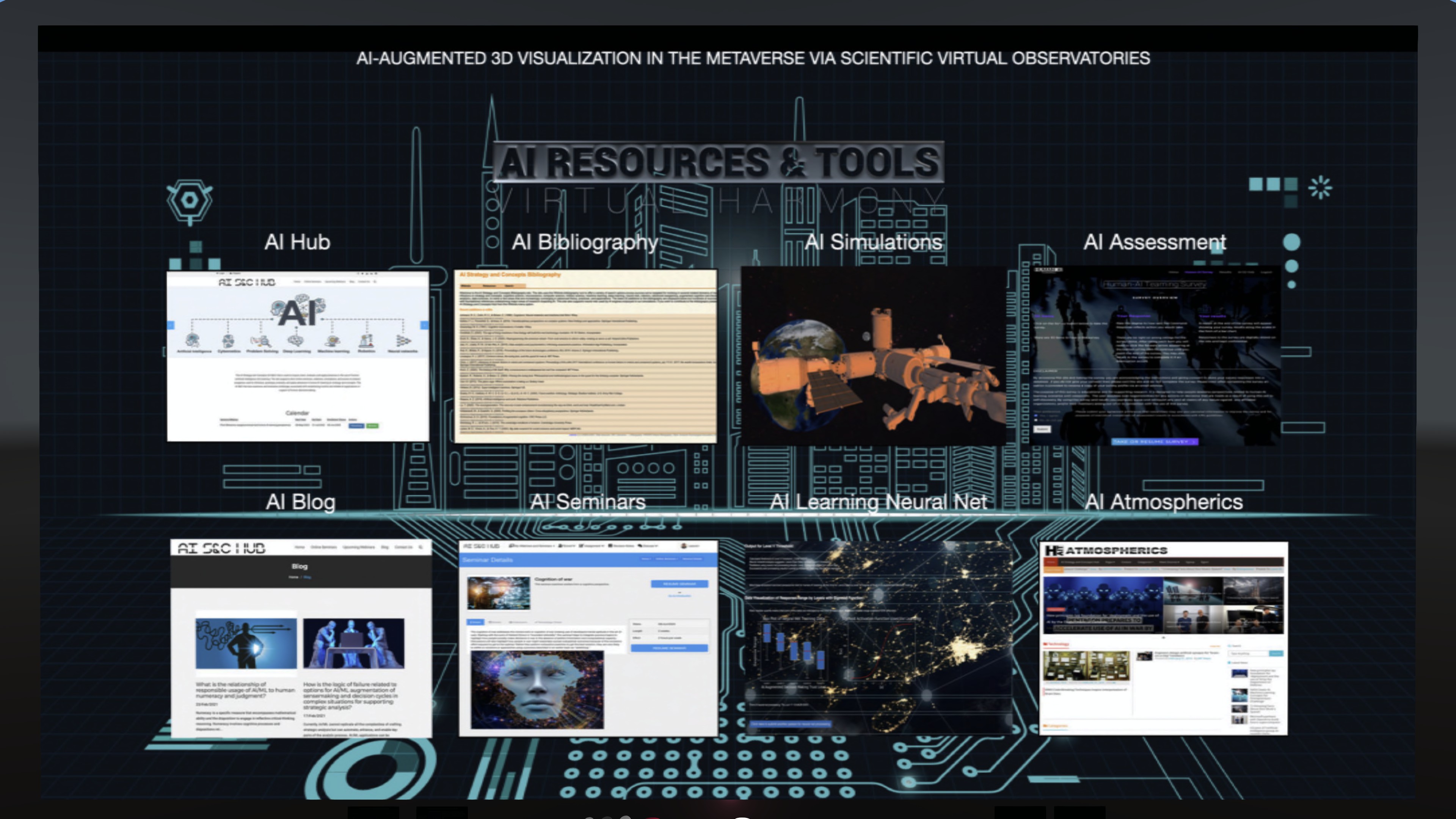Screen dimensions: 1456x819
Task: Click Contact Us in the Blog page menu
Action: coord(403,547)
